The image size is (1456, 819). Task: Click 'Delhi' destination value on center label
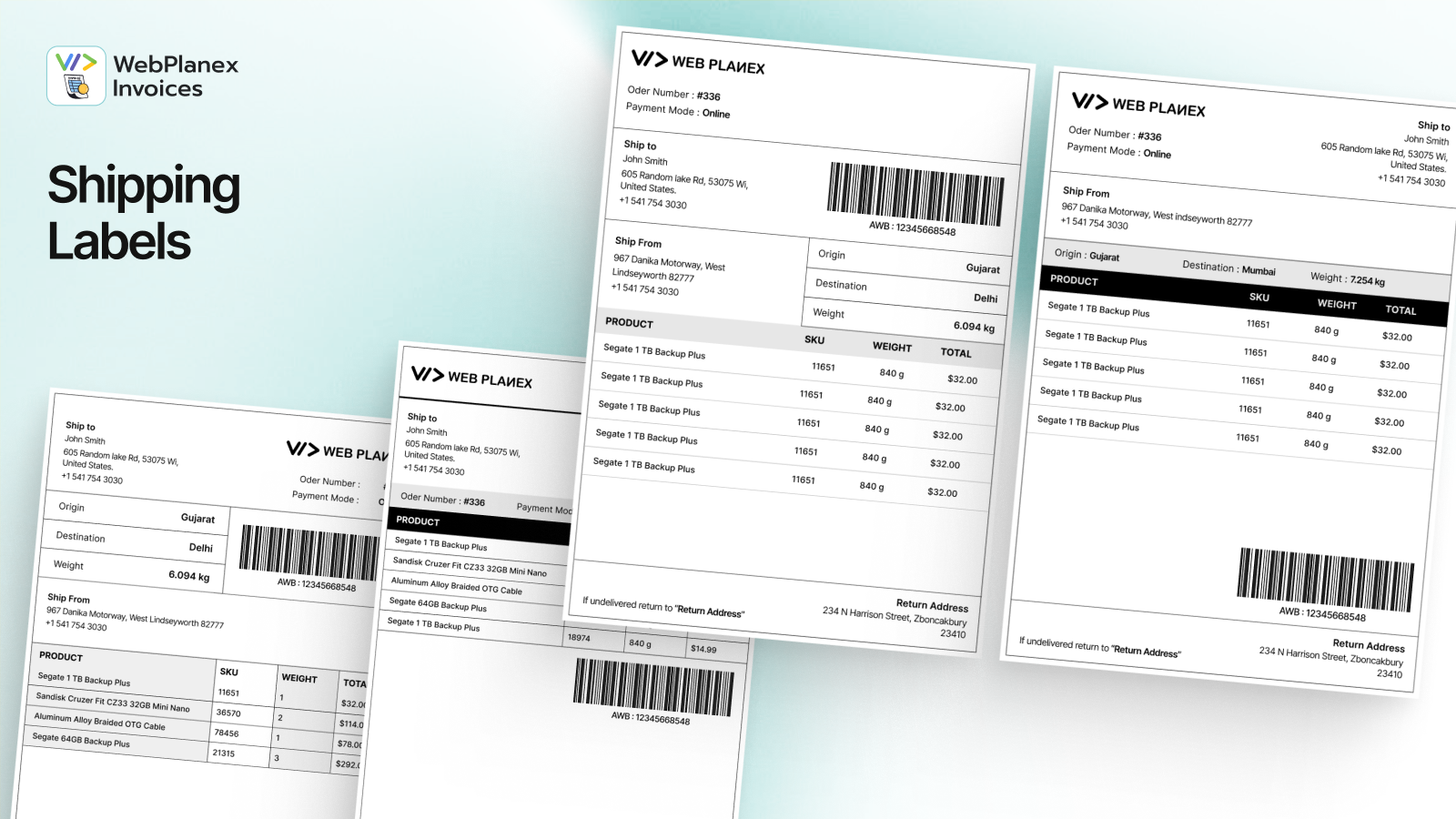(x=986, y=298)
